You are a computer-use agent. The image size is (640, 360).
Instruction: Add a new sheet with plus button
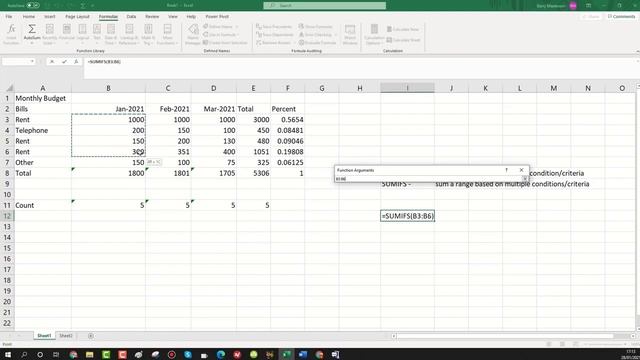point(91,336)
